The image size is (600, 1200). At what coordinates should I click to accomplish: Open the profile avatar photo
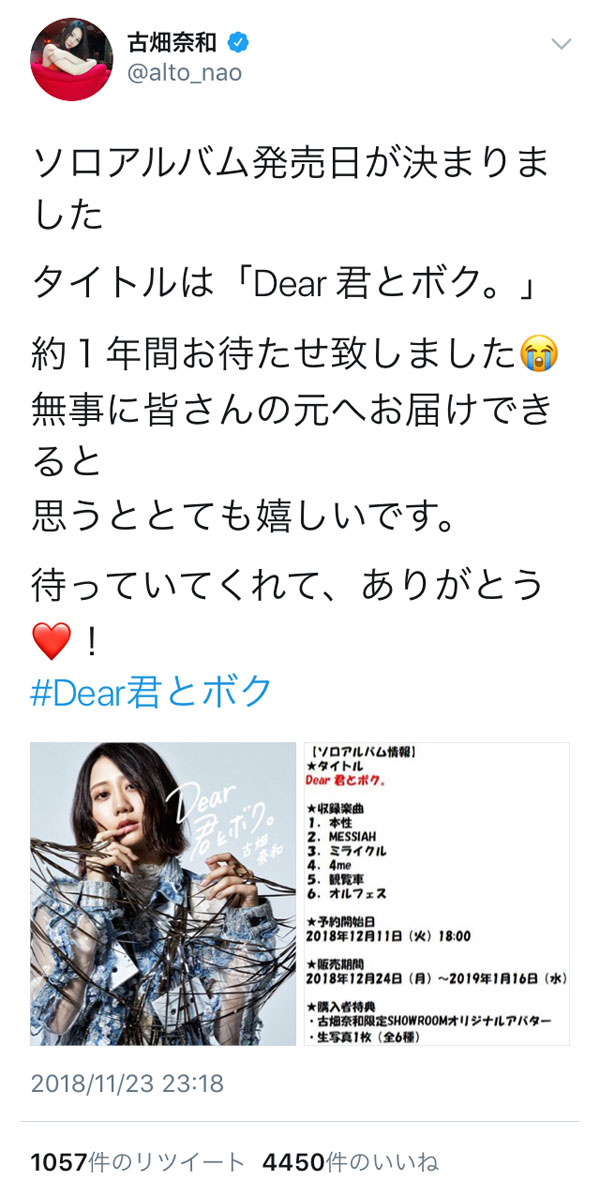coord(71,59)
